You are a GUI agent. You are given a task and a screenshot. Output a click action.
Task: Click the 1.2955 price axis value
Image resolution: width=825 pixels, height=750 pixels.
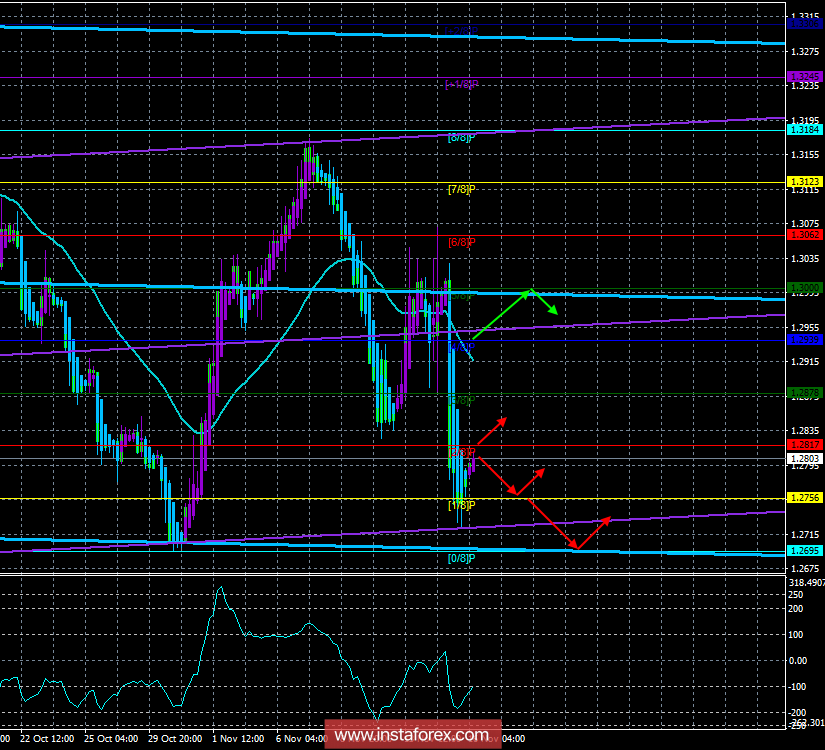(x=806, y=327)
